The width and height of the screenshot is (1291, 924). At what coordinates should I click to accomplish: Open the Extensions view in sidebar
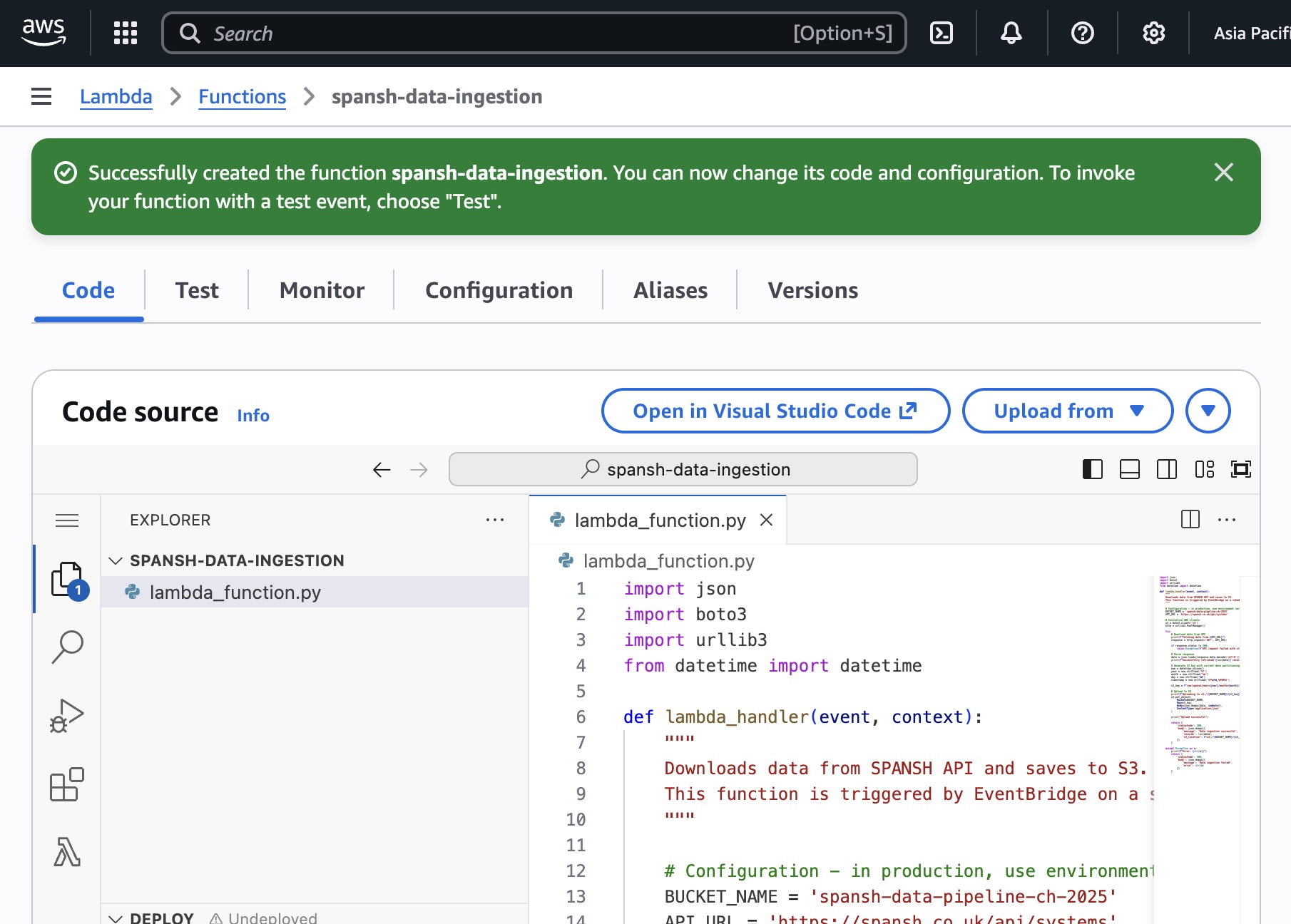pos(68,784)
